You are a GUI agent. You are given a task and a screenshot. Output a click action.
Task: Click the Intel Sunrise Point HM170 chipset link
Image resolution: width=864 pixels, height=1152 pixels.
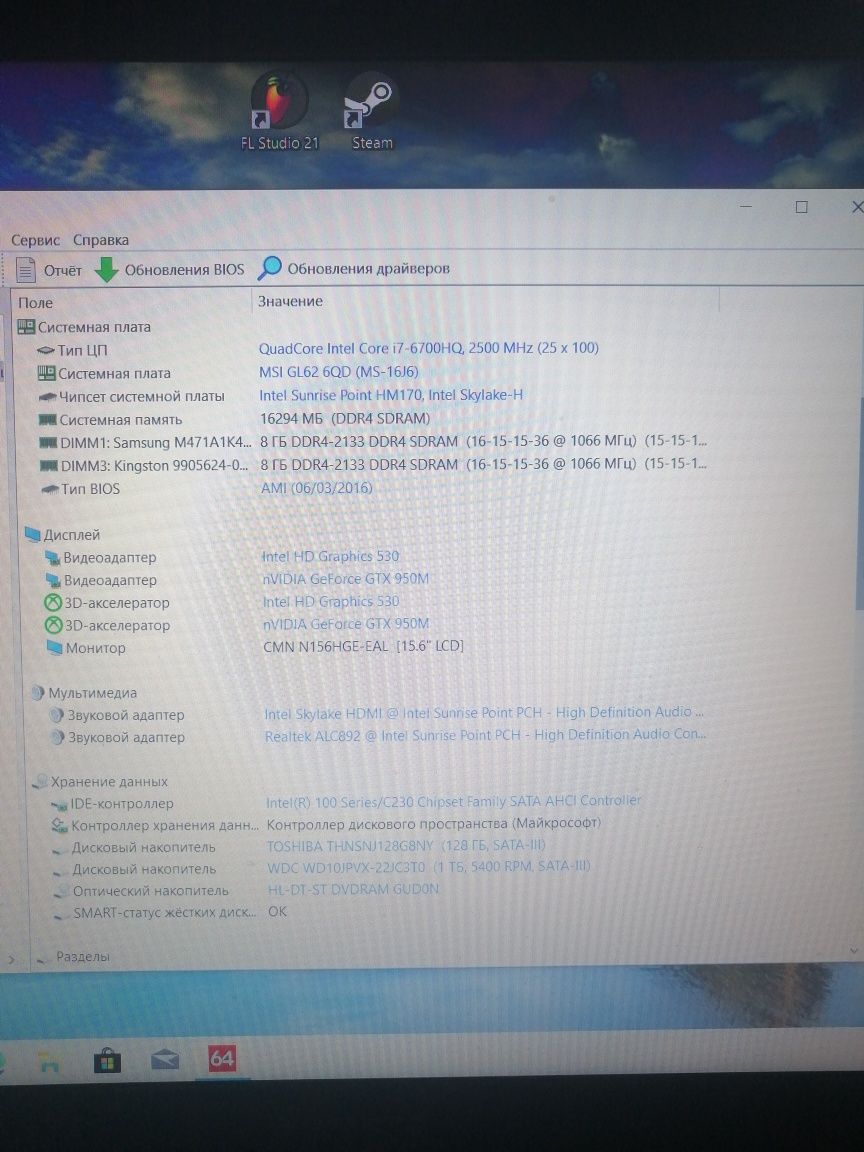pyautogui.click(x=391, y=395)
